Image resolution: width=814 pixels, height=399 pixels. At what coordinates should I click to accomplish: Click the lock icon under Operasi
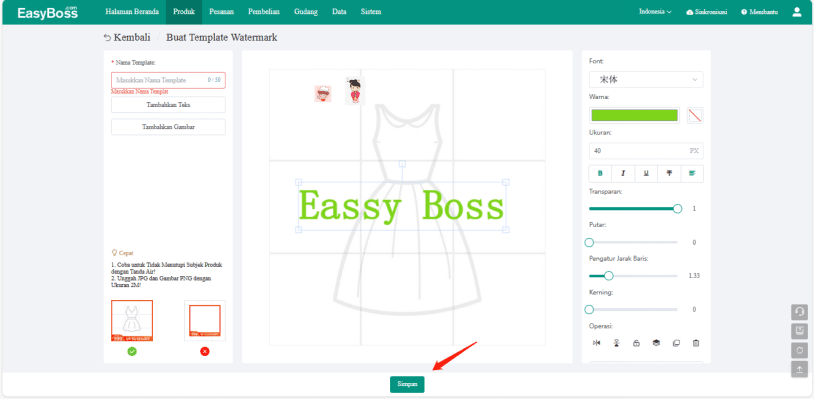point(636,343)
